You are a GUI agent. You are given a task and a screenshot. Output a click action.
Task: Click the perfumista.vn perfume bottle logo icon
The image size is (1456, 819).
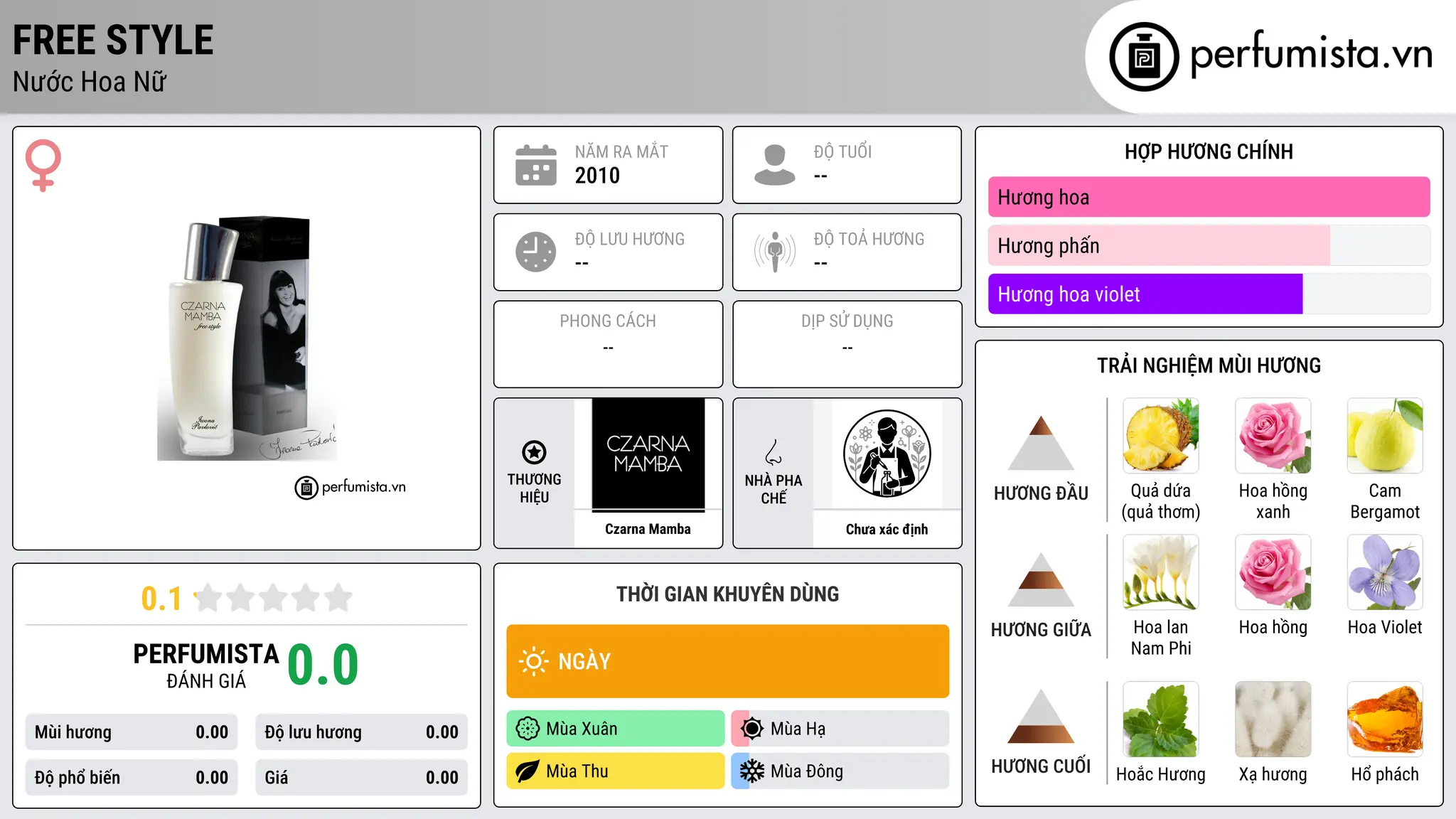[x=1144, y=57]
